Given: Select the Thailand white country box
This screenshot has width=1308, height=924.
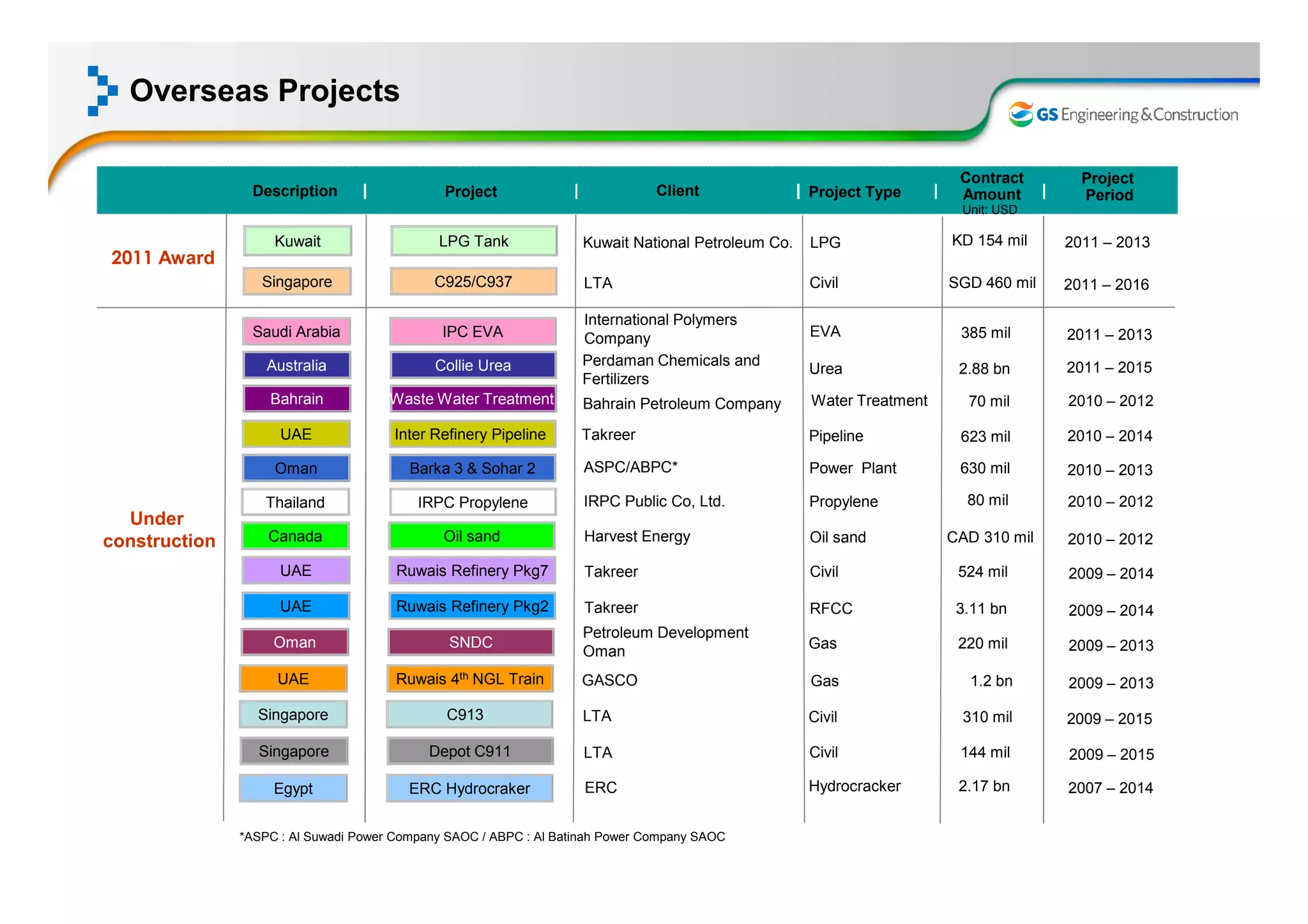Looking at the screenshot, I should (x=295, y=502).
